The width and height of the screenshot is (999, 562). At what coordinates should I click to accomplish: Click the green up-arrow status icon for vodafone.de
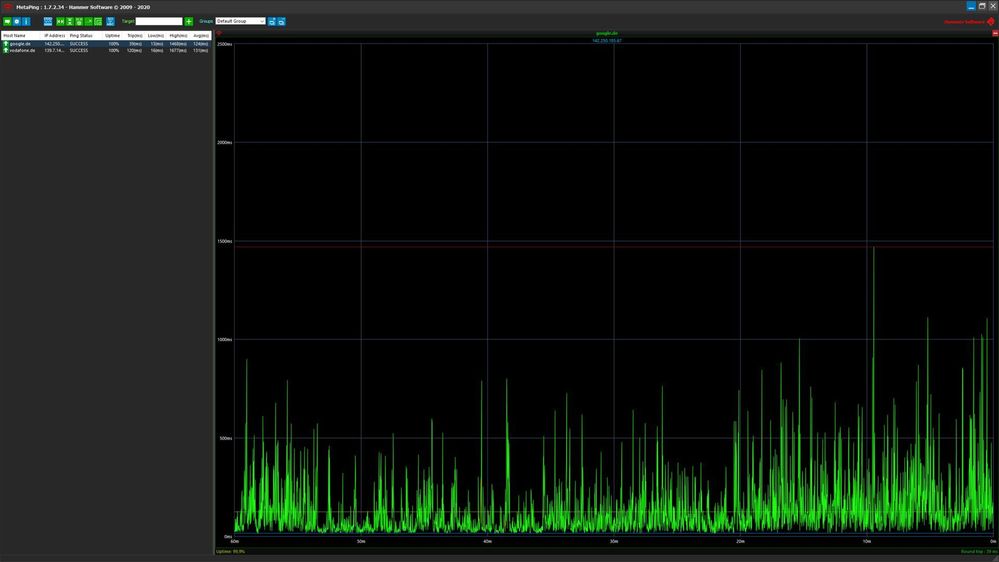pos(6,50)
